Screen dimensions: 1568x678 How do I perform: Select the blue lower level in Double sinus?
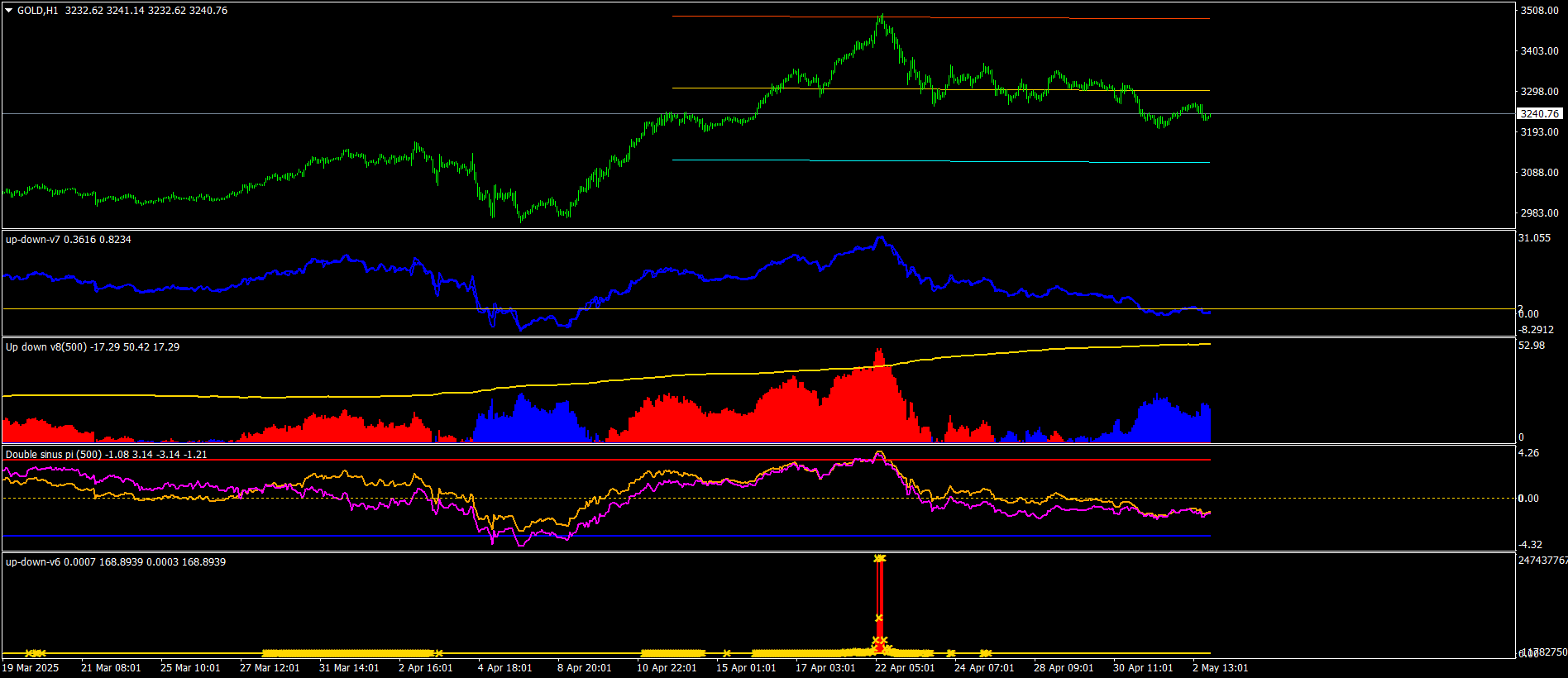point(606,537)
